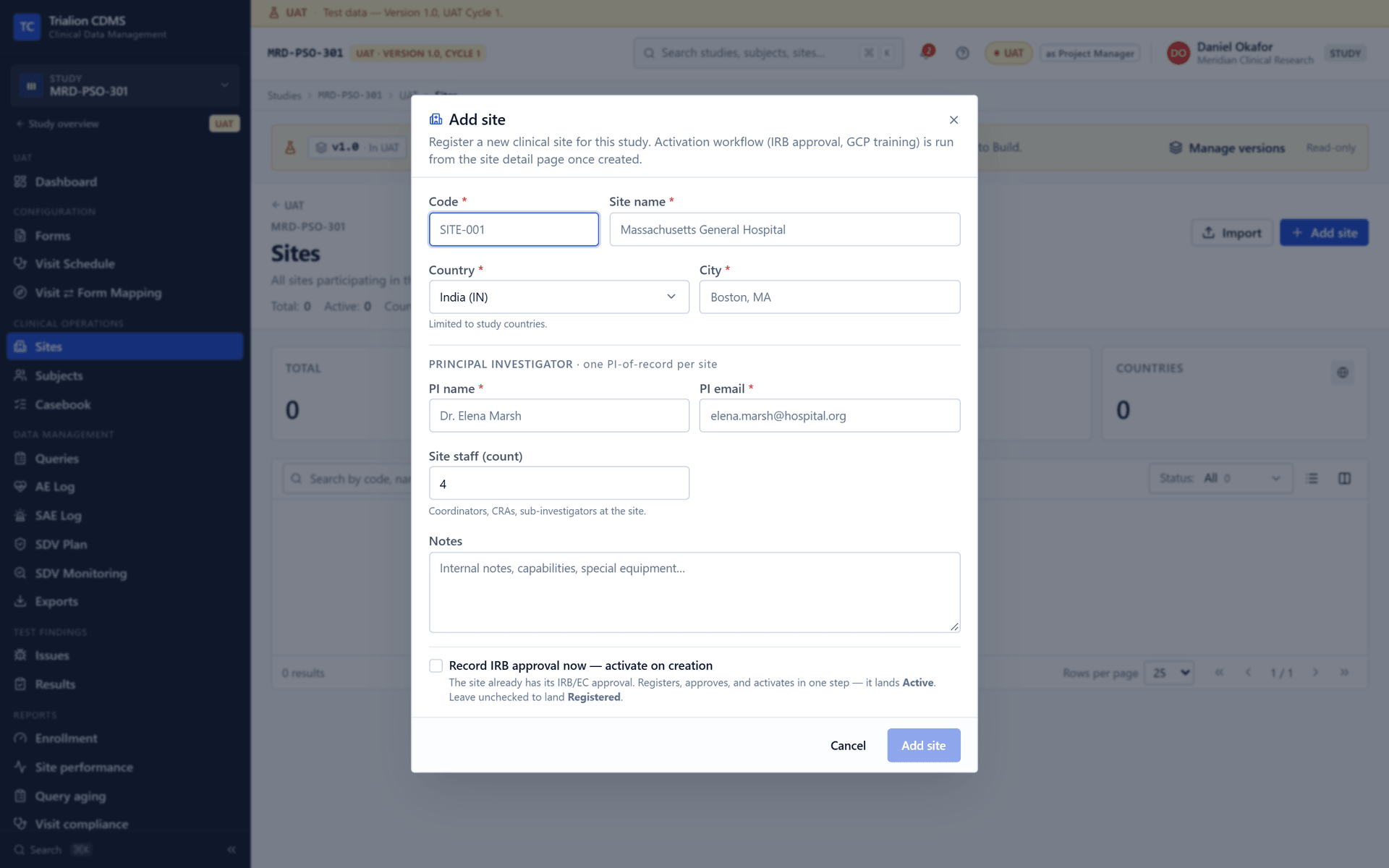Open Visit Schedule in sidebar
Viewport: 1389px width, 868px height.
(125, 264)
